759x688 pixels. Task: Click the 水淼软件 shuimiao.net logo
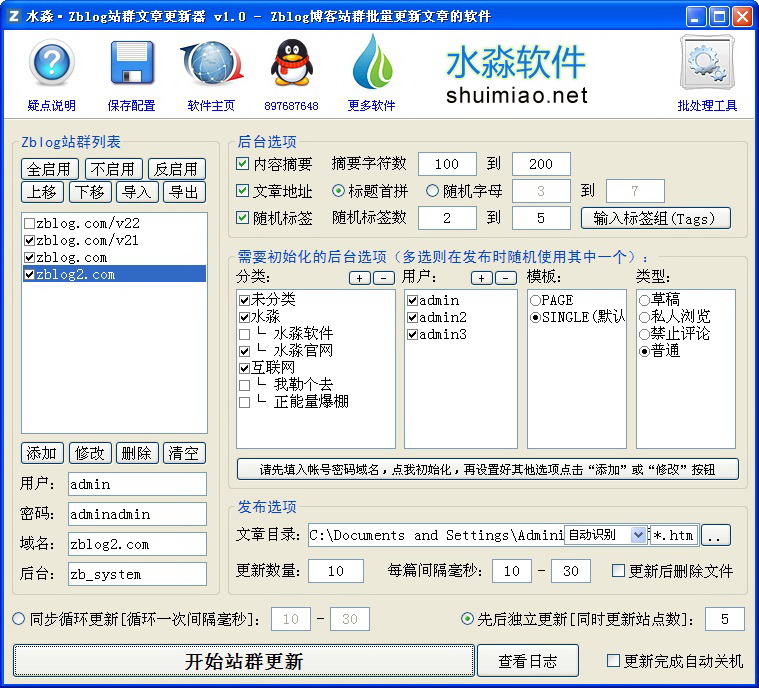[516, 74]
